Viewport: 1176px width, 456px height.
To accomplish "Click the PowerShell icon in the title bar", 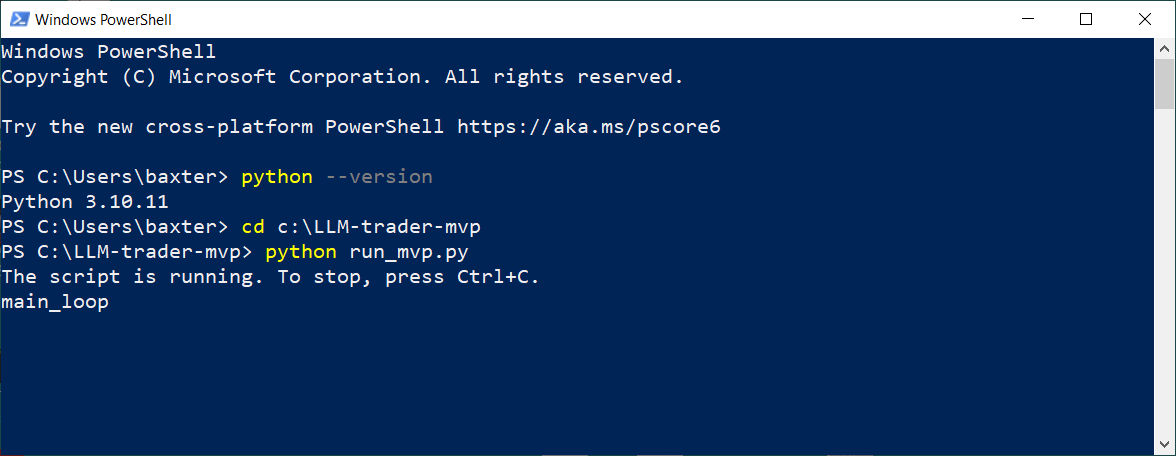I will point(17,19).
